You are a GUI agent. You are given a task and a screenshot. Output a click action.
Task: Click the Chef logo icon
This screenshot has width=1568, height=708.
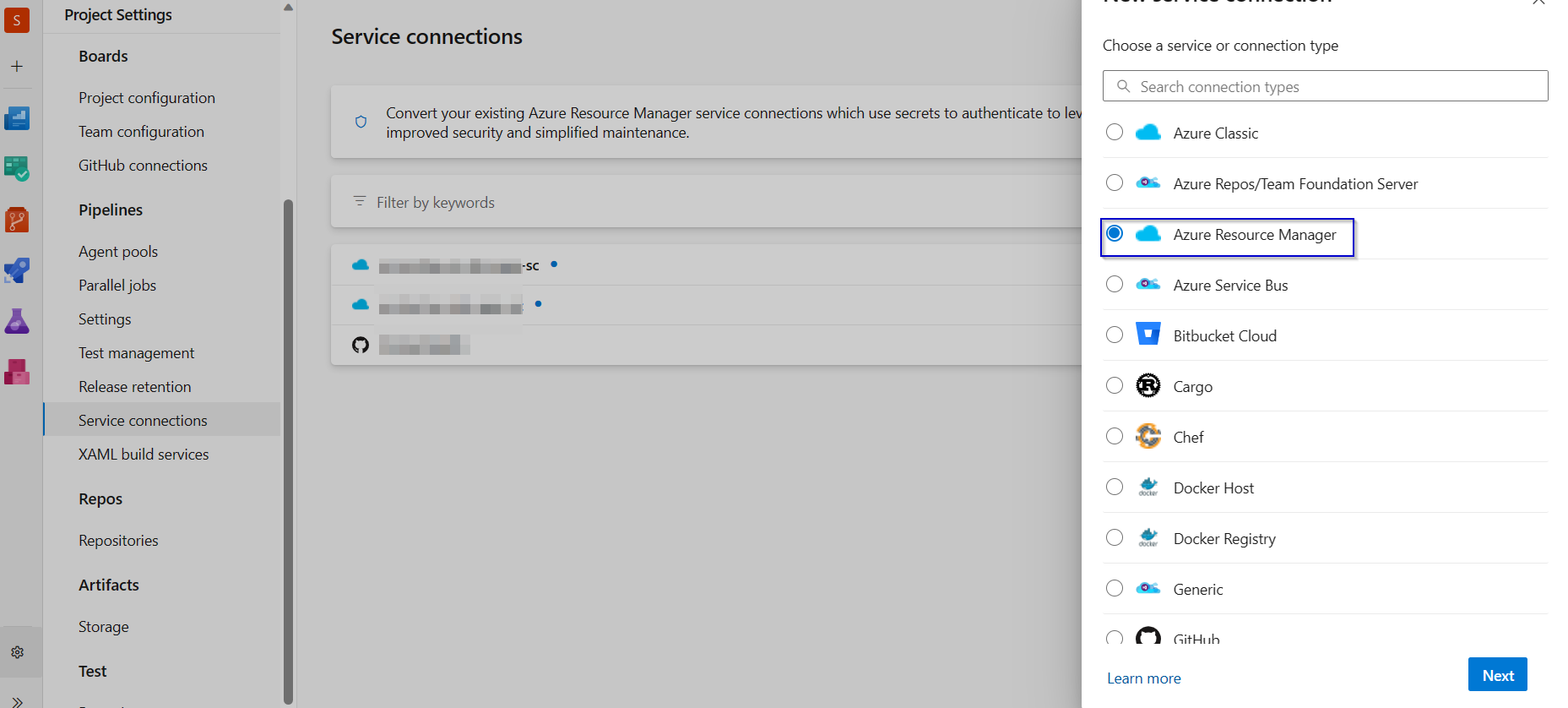click(x=1148, y=436)
